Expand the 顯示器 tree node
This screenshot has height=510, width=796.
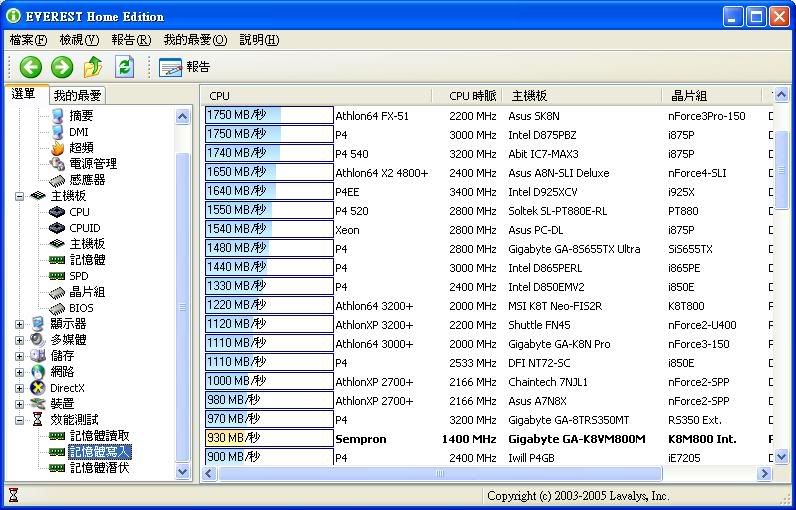(x=19, y=324)
